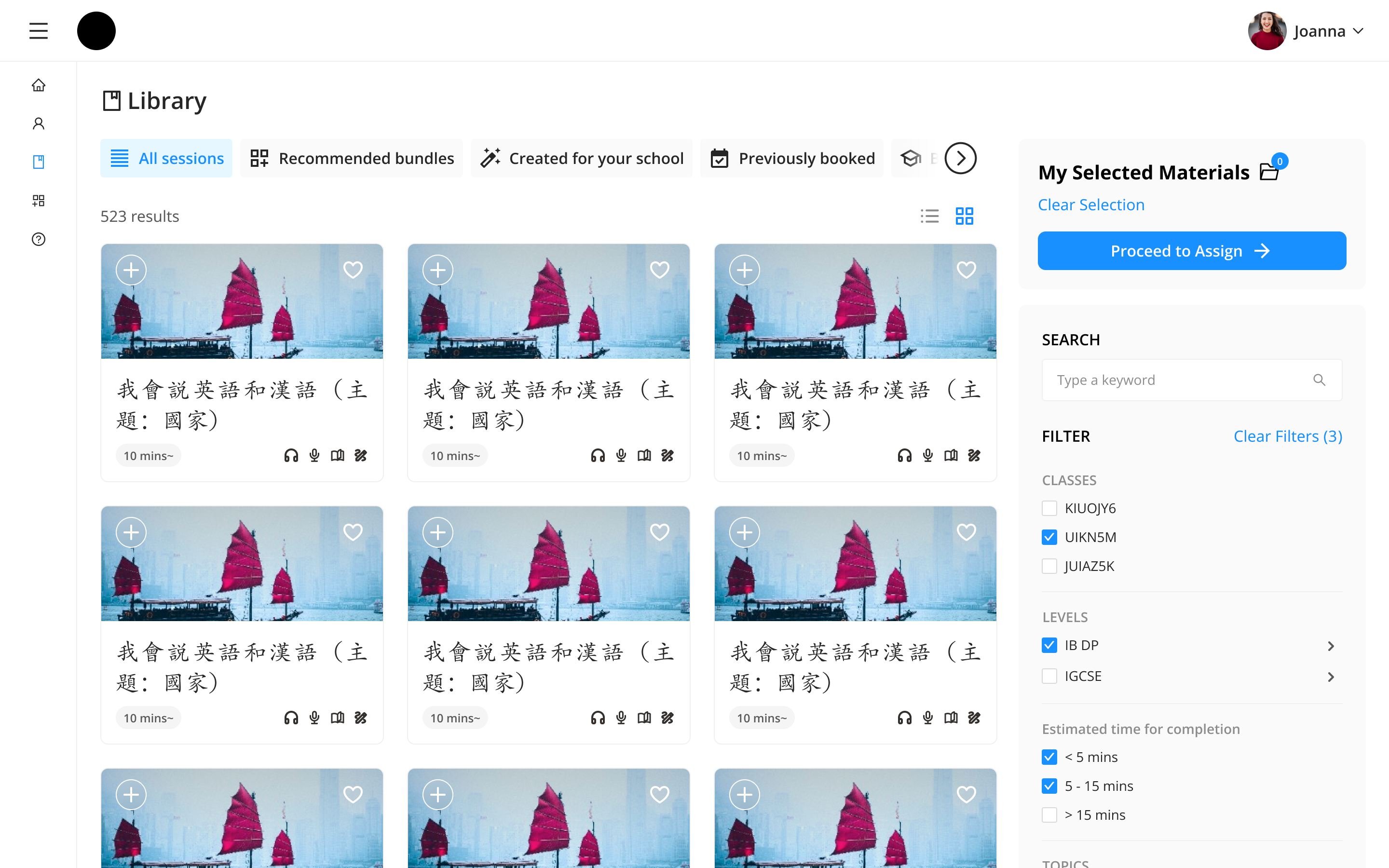The height and width of the screenshot is (868, 1389).
Task: Open the hamburger menu
Action: pos(39,31)
